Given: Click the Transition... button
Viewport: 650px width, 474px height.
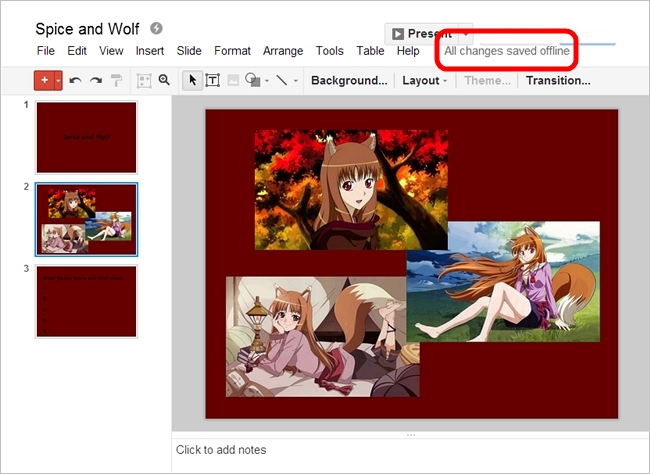Looking at the screenshot, I should [x=558, y=80].
